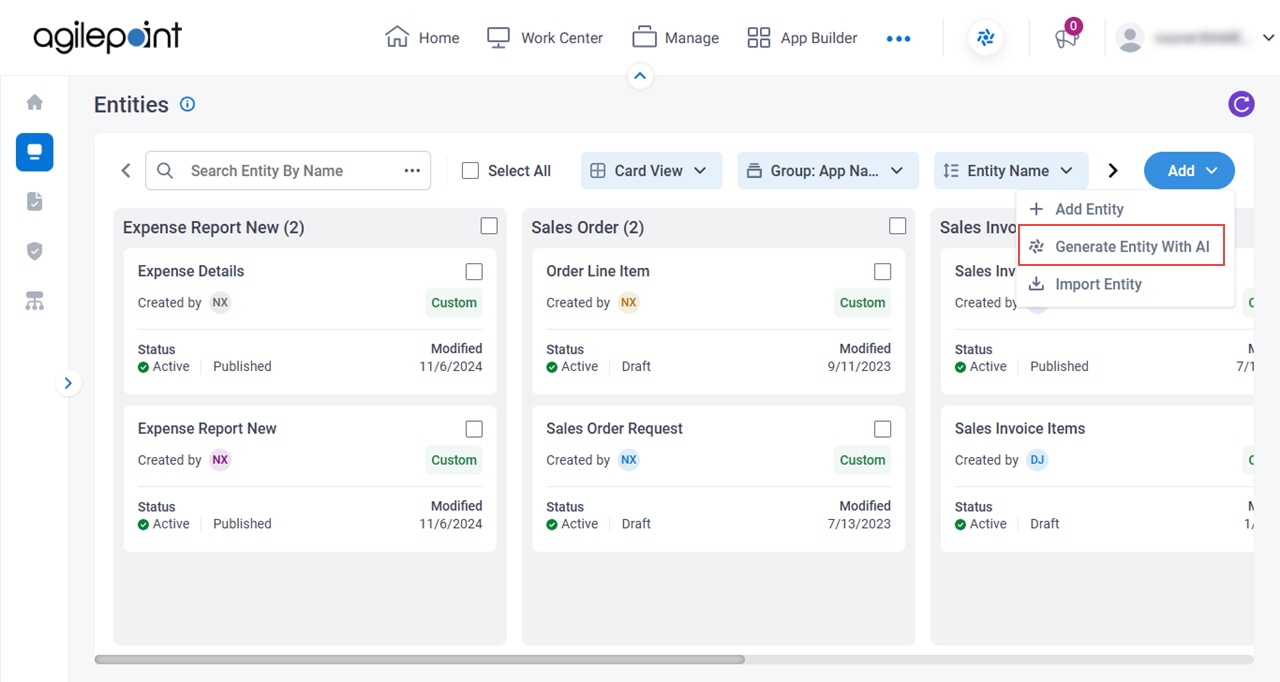Click the Active status icon on Order Line Item
Screen dimensions: 1280x682
pyautogui.click(x=552, y=367)
